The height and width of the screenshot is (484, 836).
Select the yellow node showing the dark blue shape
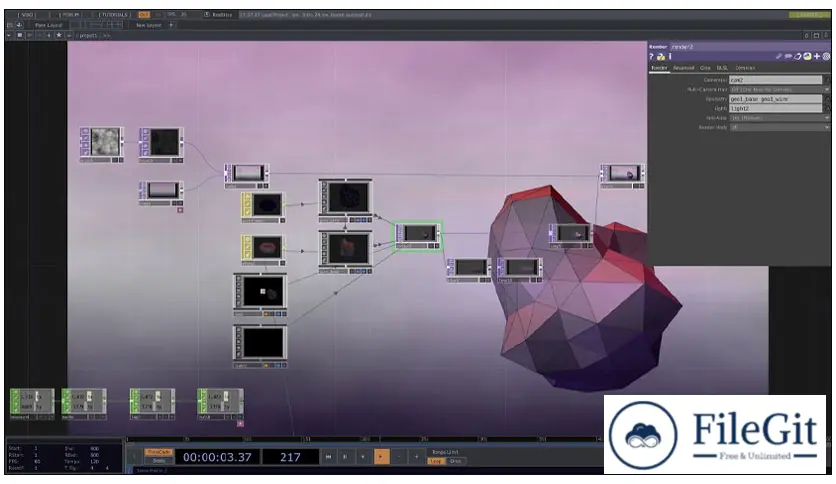(x=263, y=207)
